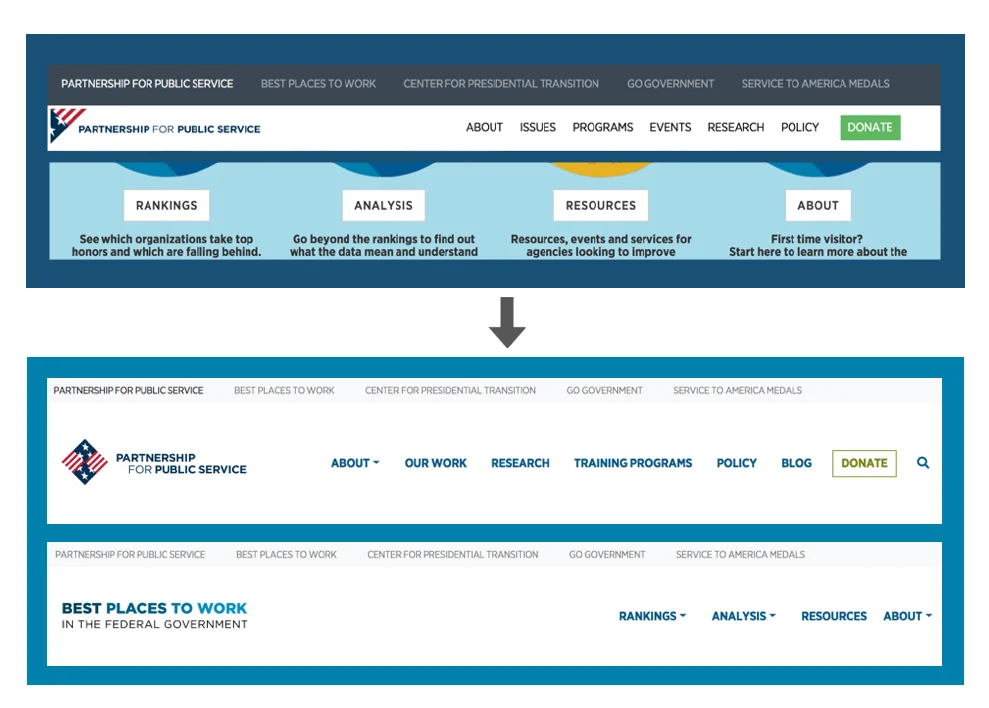Go to RESOURCES in Best Places nav

pos(834,616)
